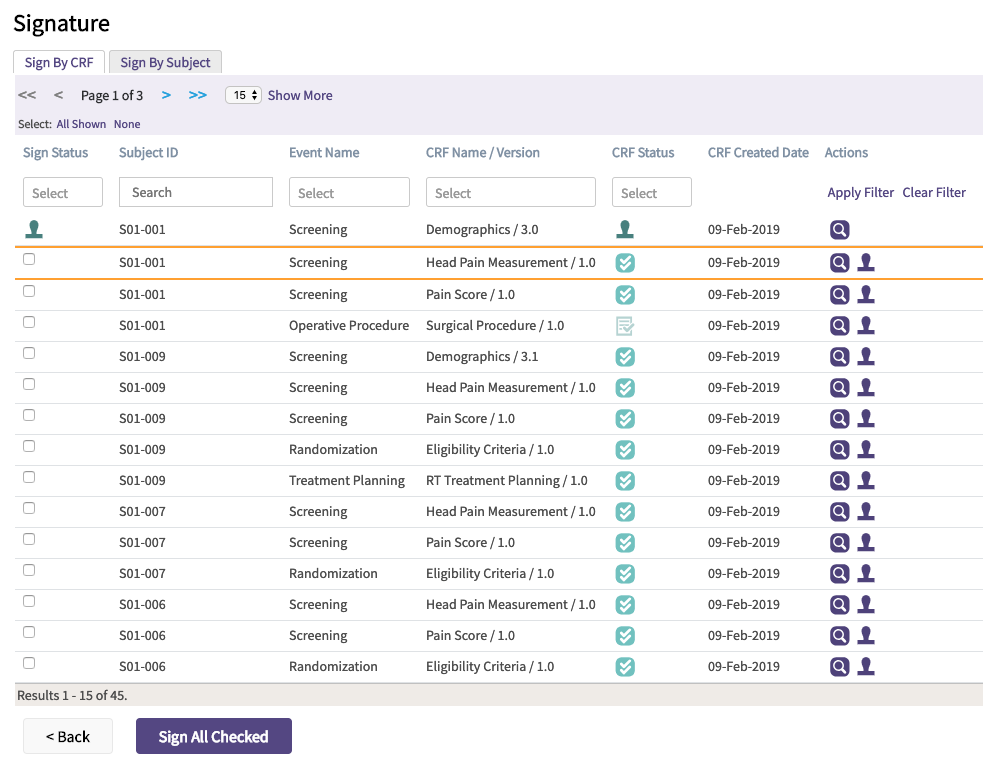
Task: Sign the S01-001 Head Pain Measurement CRF
Action: tap(866, 263)
